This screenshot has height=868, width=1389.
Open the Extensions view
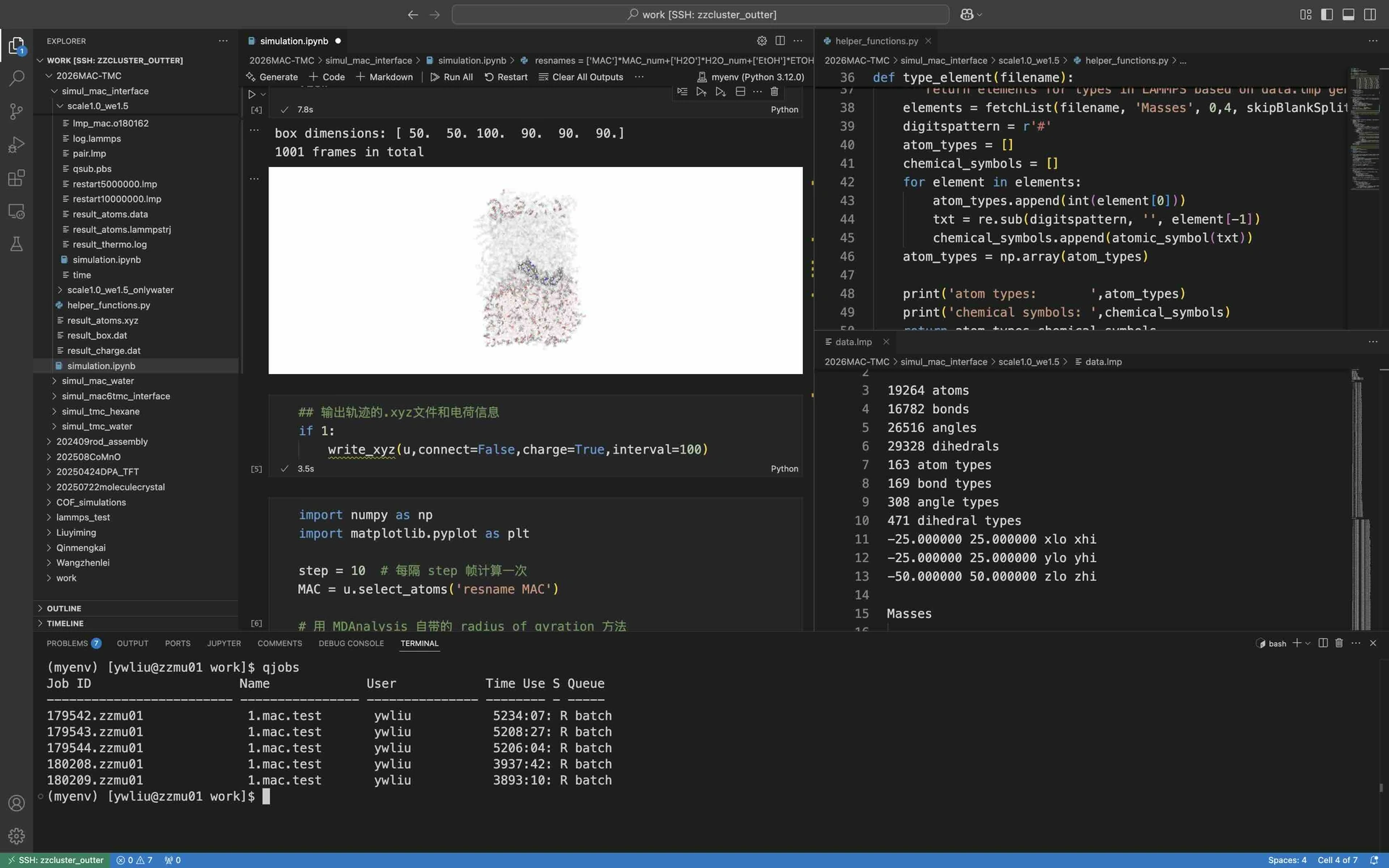pyautogui.click(x=16, y=178)
